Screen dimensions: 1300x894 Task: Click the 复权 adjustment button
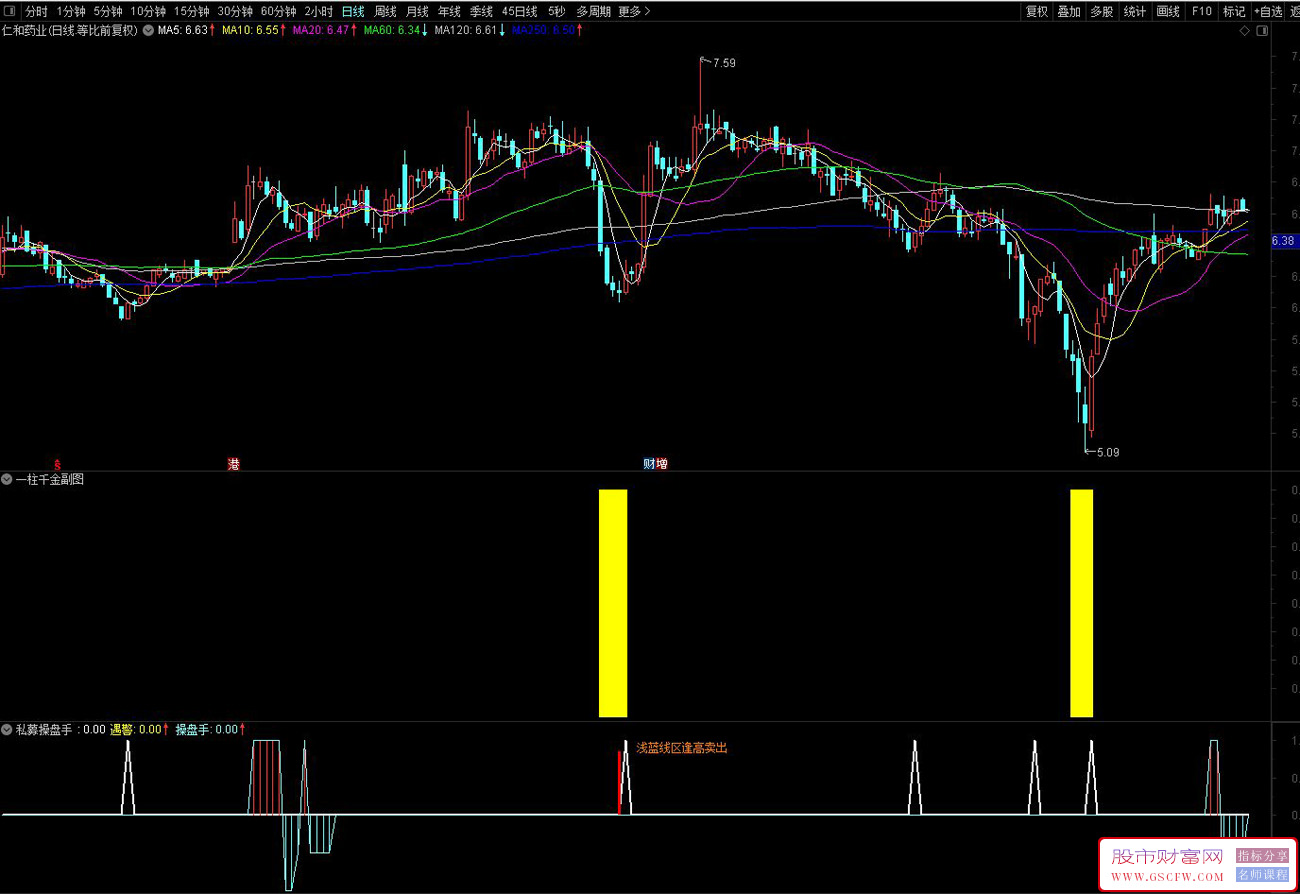[x=1037, y=12]
